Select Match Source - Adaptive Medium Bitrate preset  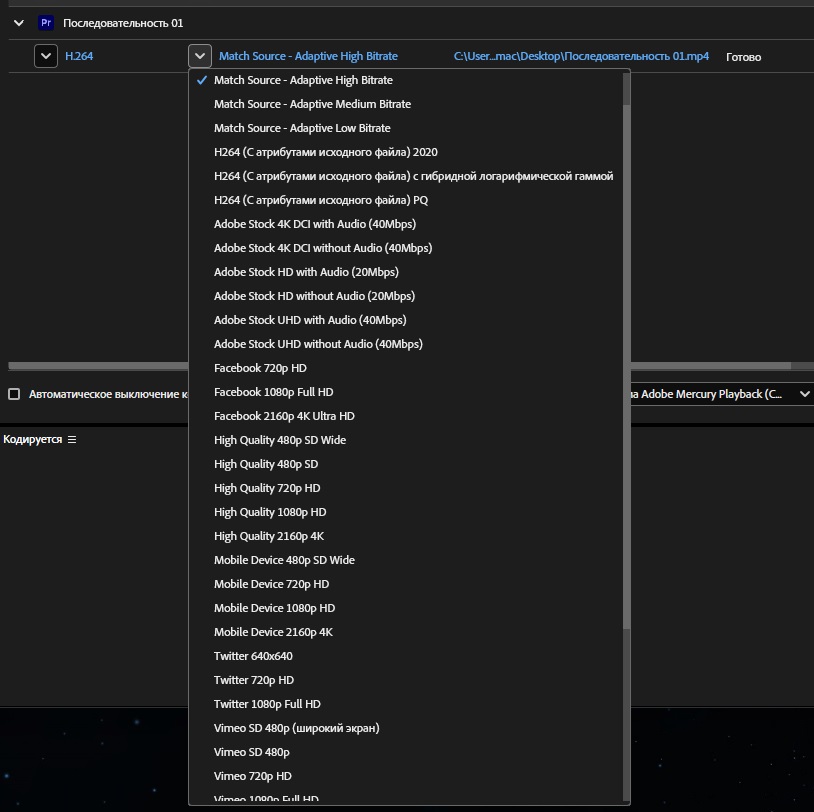[312, 104]
